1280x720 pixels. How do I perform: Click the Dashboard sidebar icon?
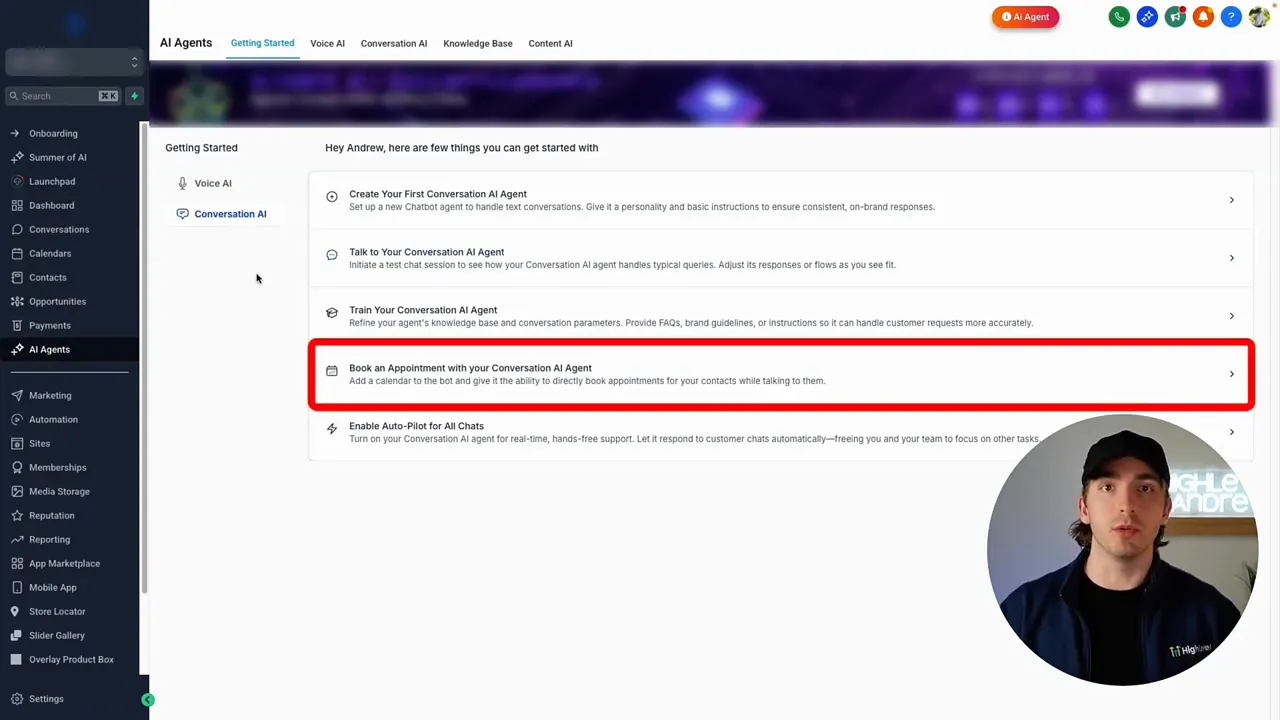(17, 205)
